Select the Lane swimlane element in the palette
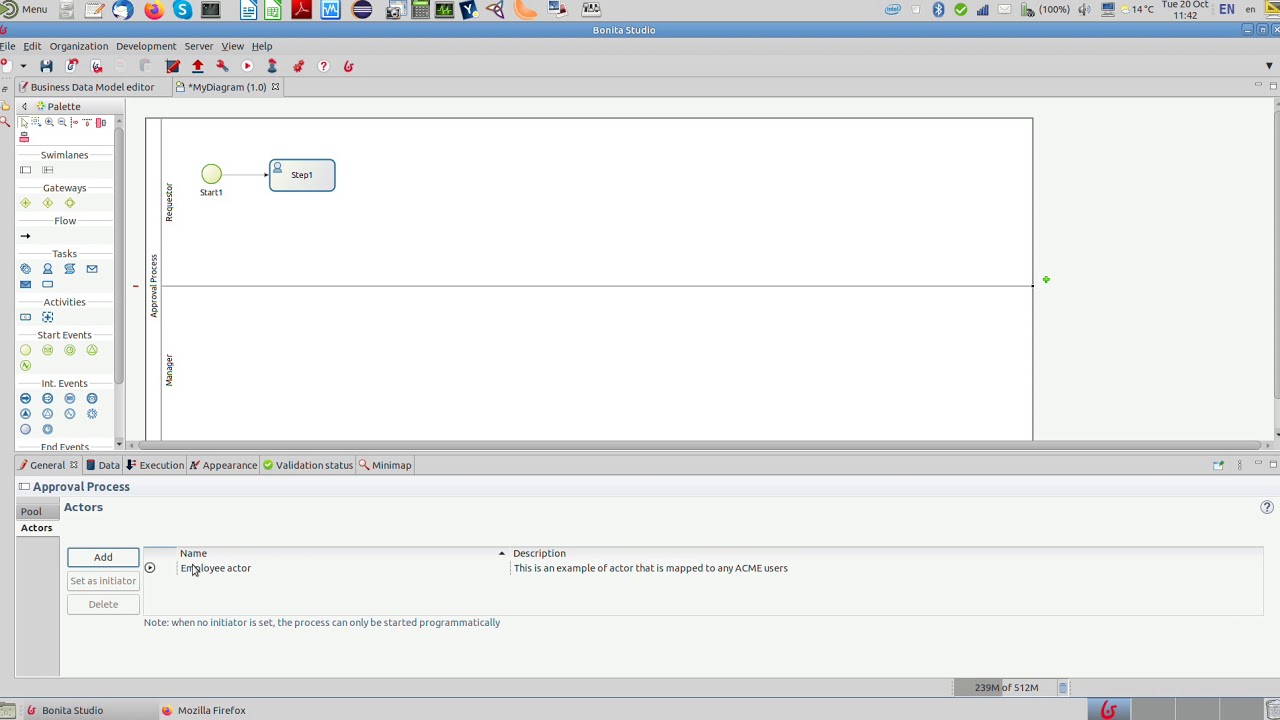1280x720 pixels. [x=47, y=170]
